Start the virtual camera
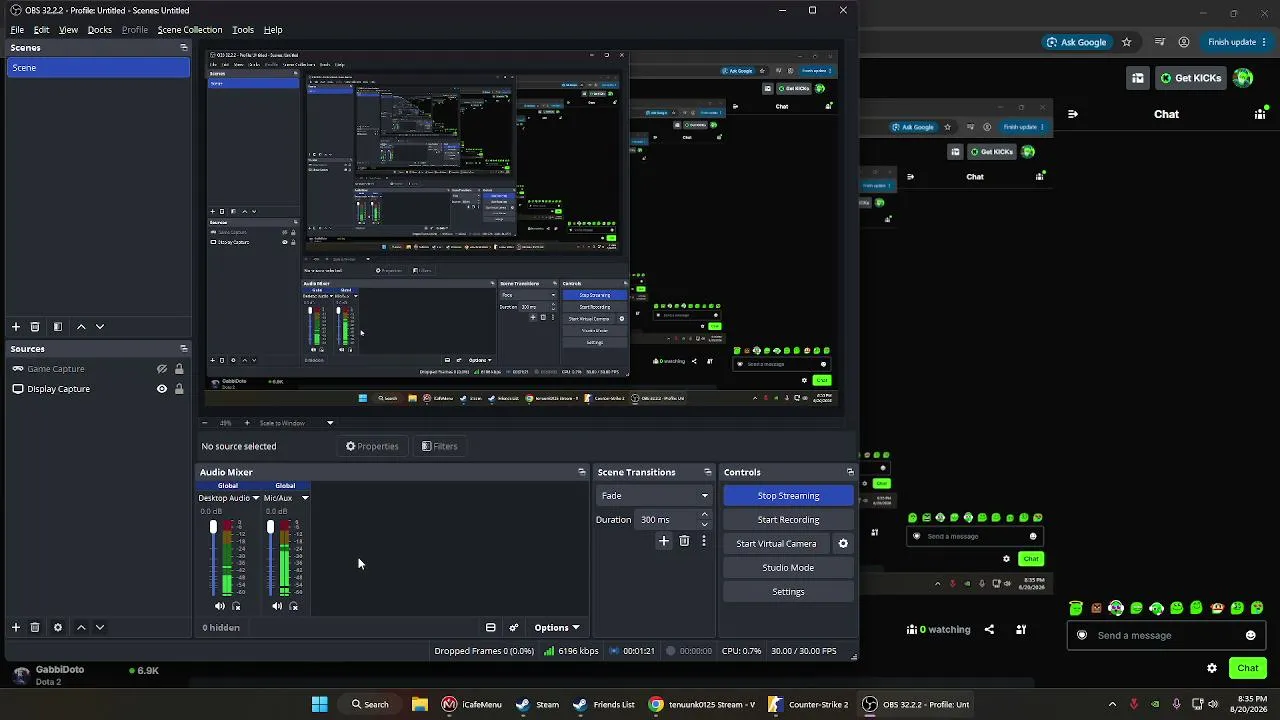The width and height of the screenshot is (1280, 720). click(x=776, y=544)
